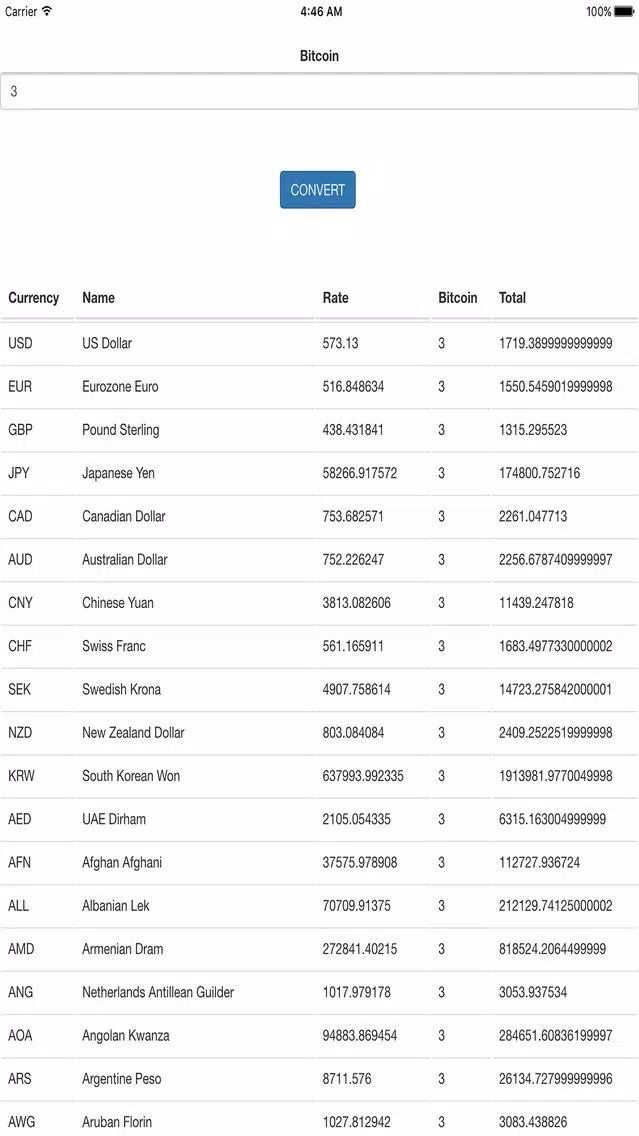
Task: Select the Chinese Yuan row name
Action: tap(117, 603)
